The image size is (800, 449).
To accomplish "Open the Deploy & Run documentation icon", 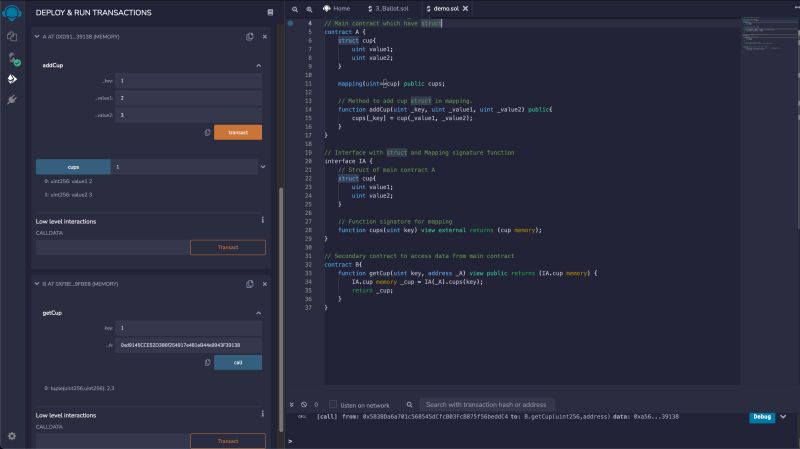I will pos(270,12).
